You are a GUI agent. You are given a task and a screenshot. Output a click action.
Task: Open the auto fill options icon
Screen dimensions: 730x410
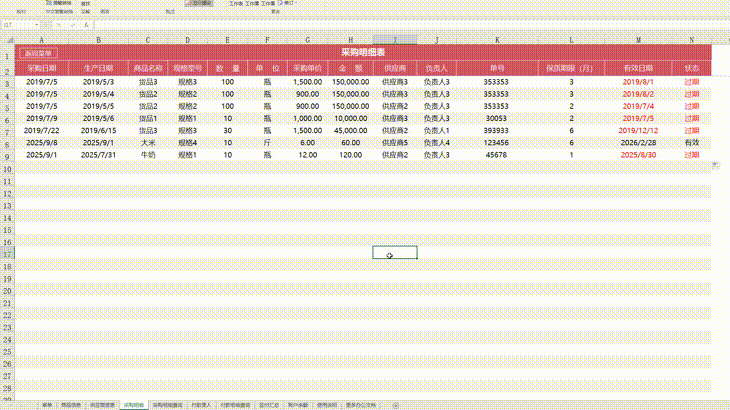pyautogui.click(x=716, y=165)
